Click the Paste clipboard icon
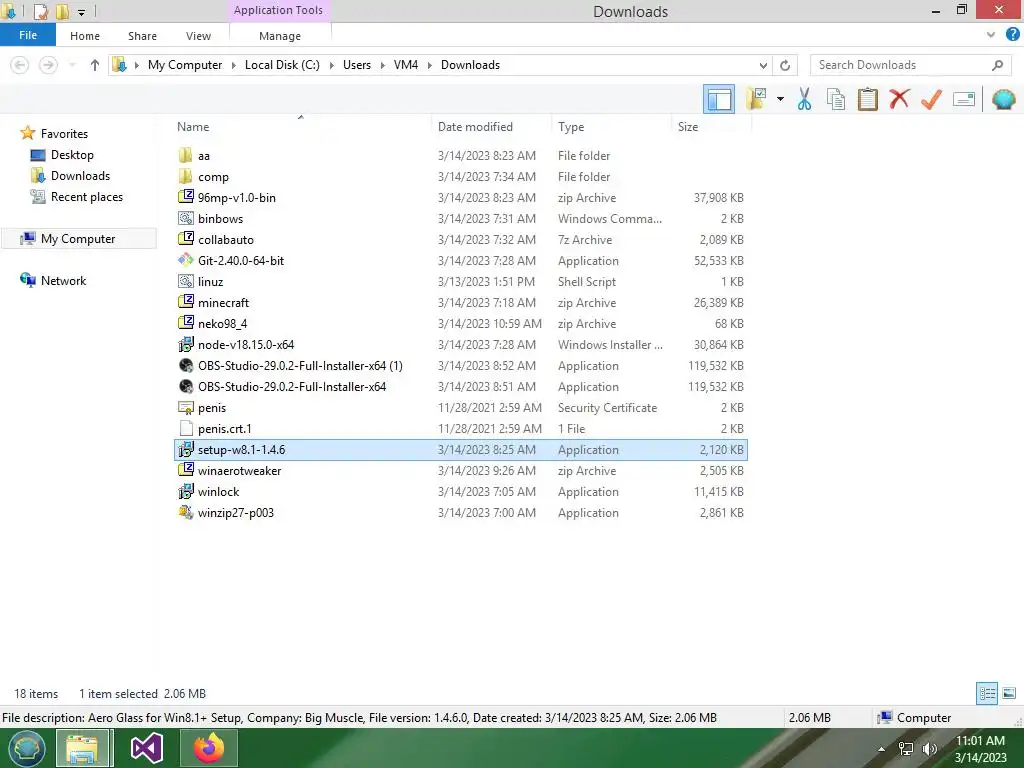This screenshot has width=1024, height=768. (867, 99)
